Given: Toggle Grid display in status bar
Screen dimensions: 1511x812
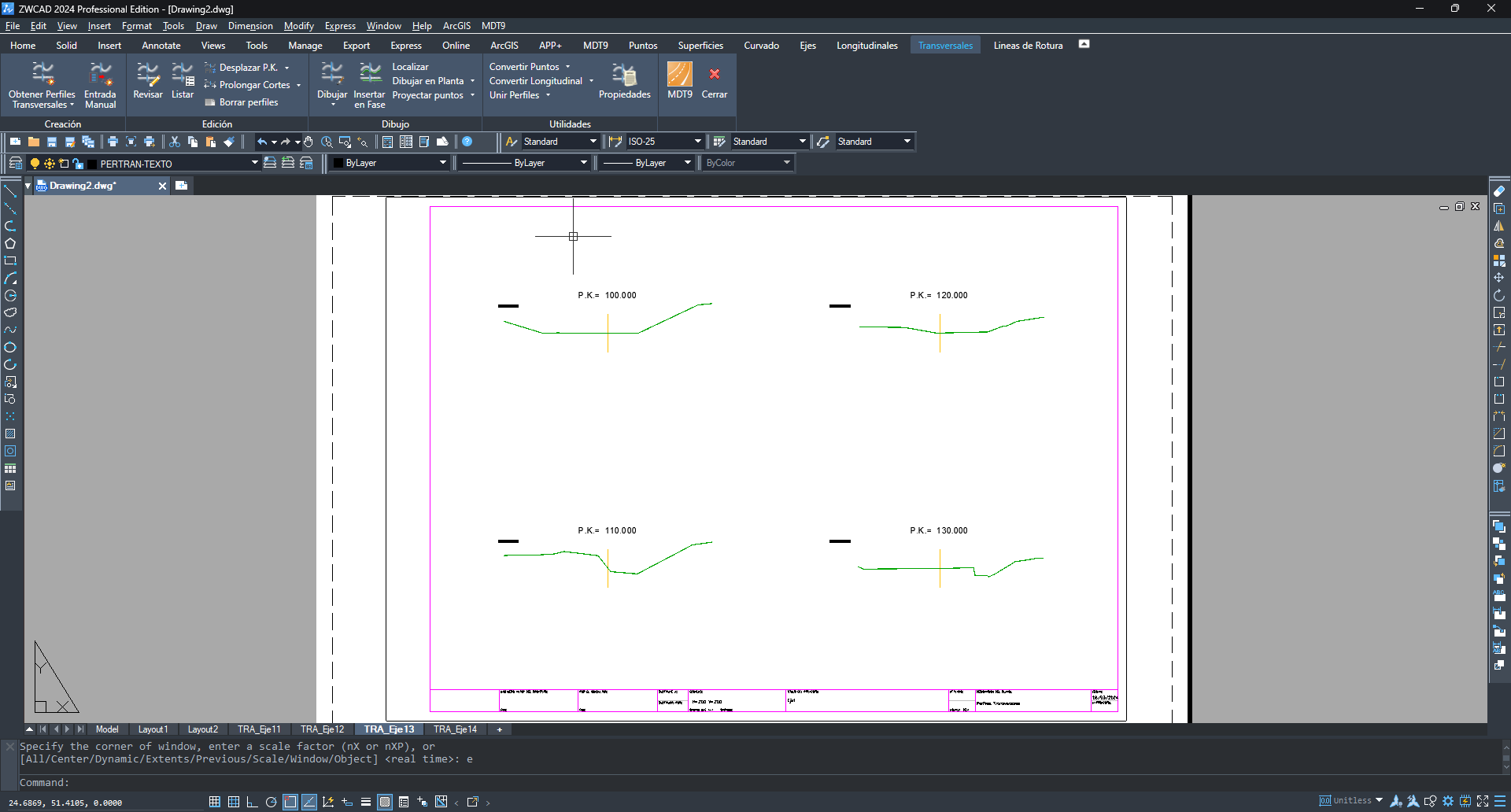Looking at the screenshot, I should (234, 802).
